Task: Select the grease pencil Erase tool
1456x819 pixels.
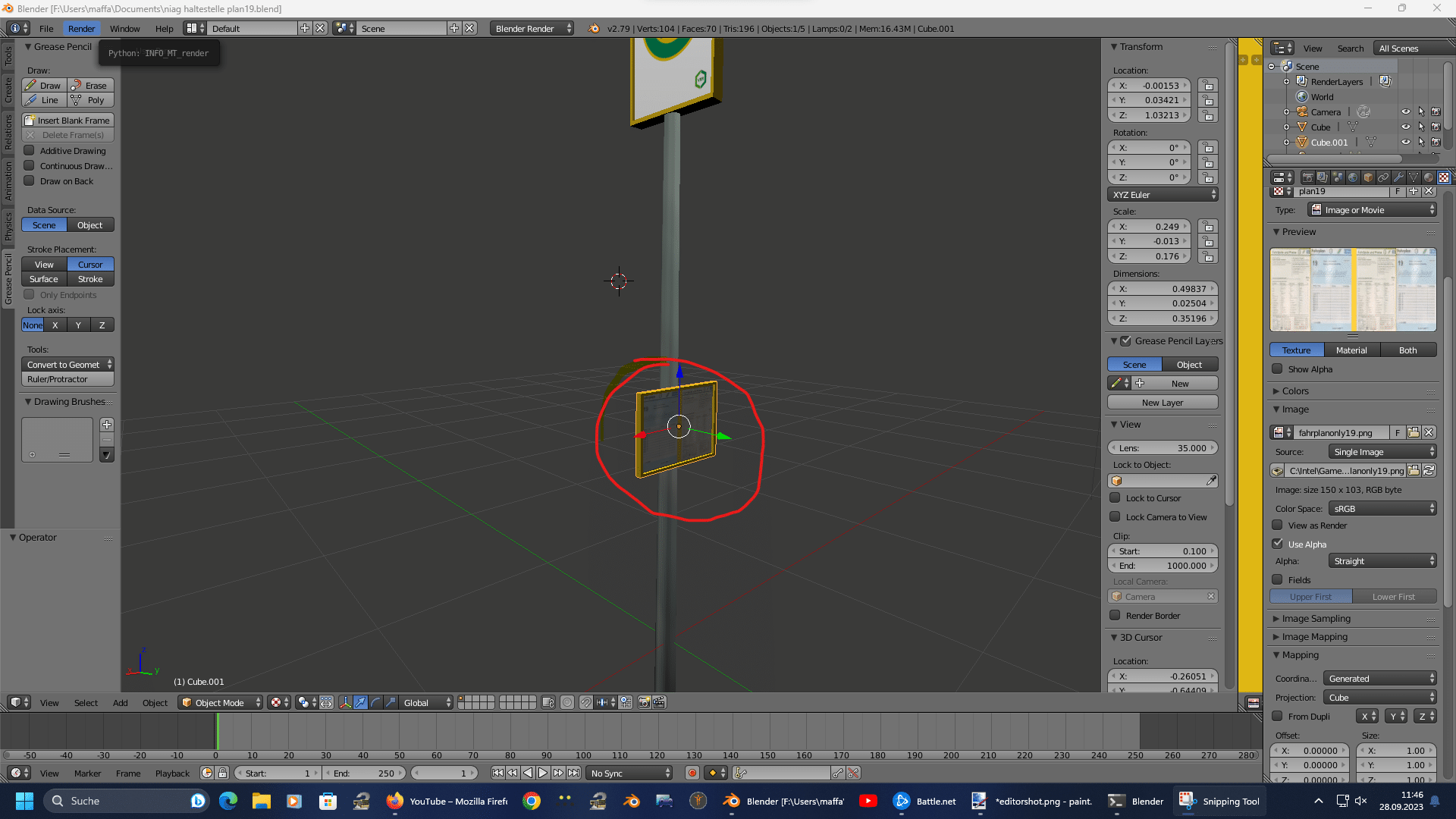Action: (91, 86)
